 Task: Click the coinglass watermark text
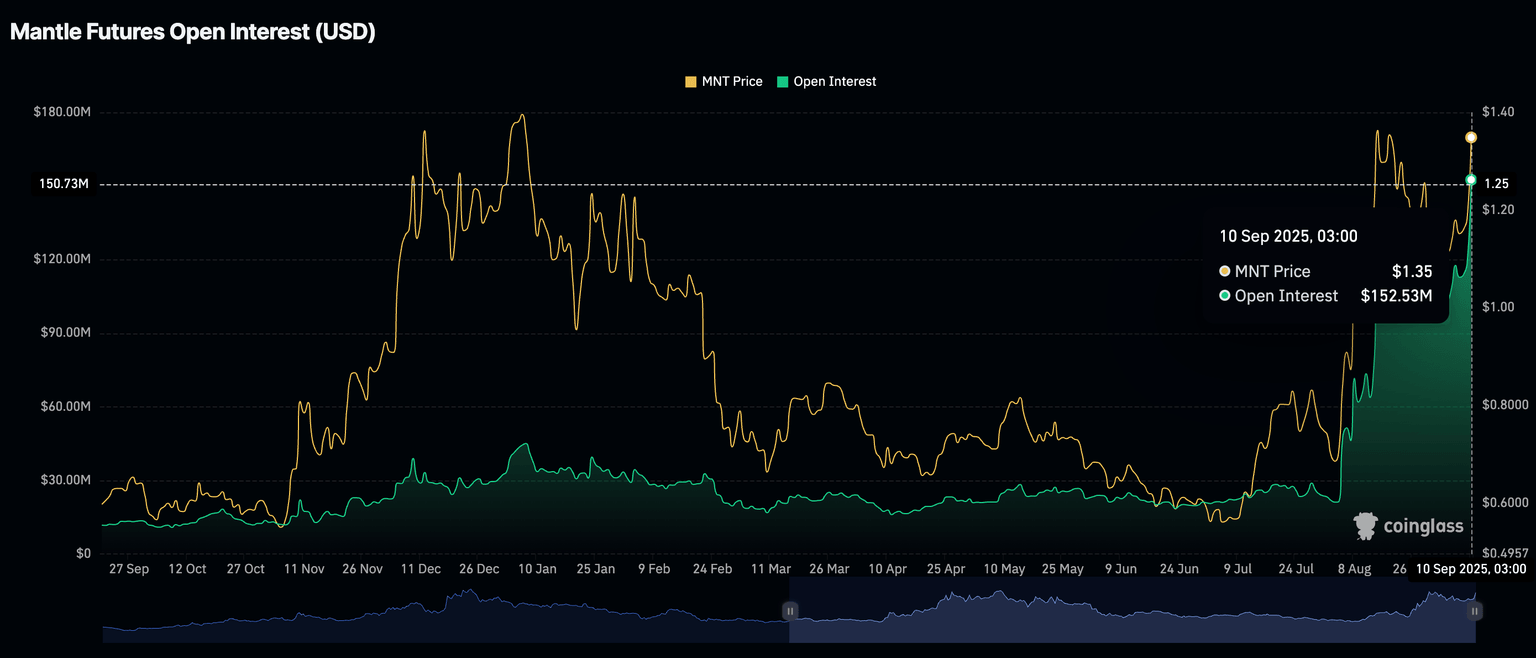click(x=1423, y=527)
